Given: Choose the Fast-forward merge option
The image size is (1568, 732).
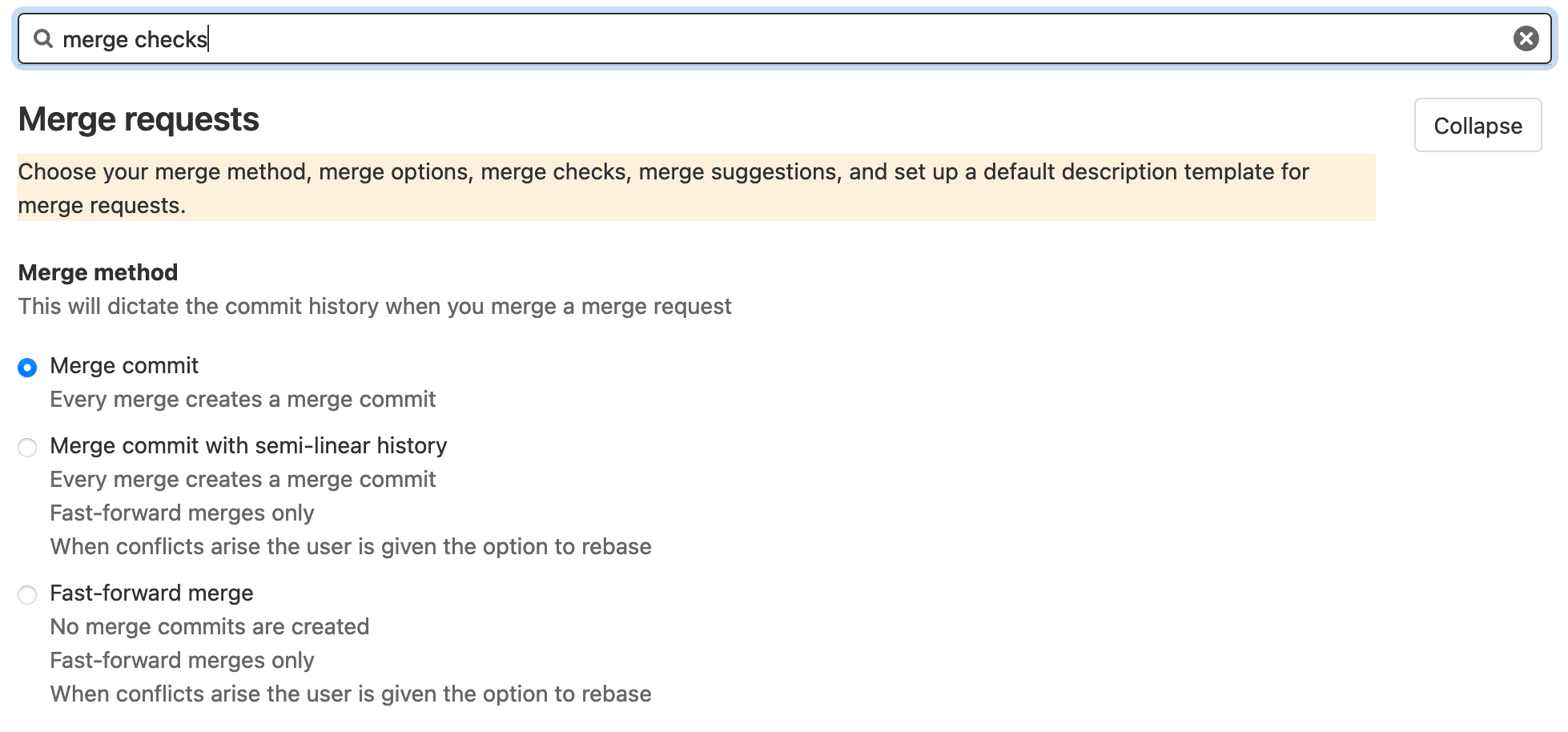Looking at the screenshot, I should coord(27,595).
